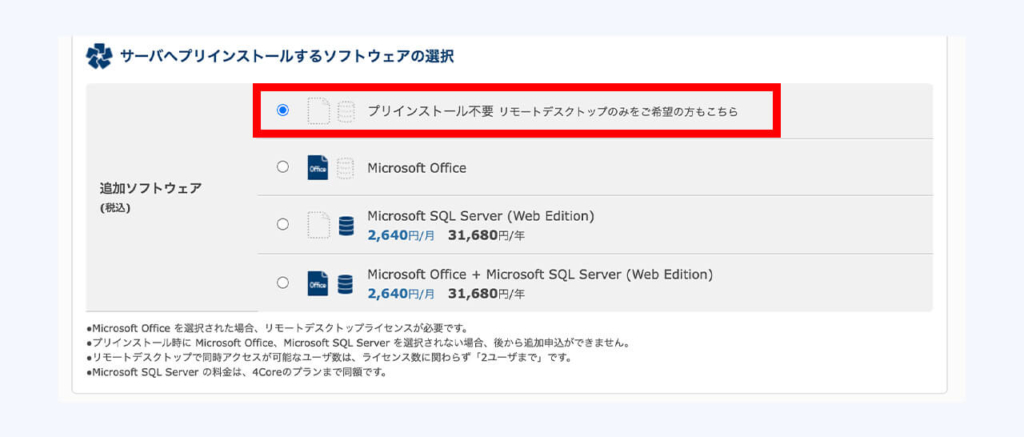Click the dotted database icon in プリインストール不要 row

point(346,112)
